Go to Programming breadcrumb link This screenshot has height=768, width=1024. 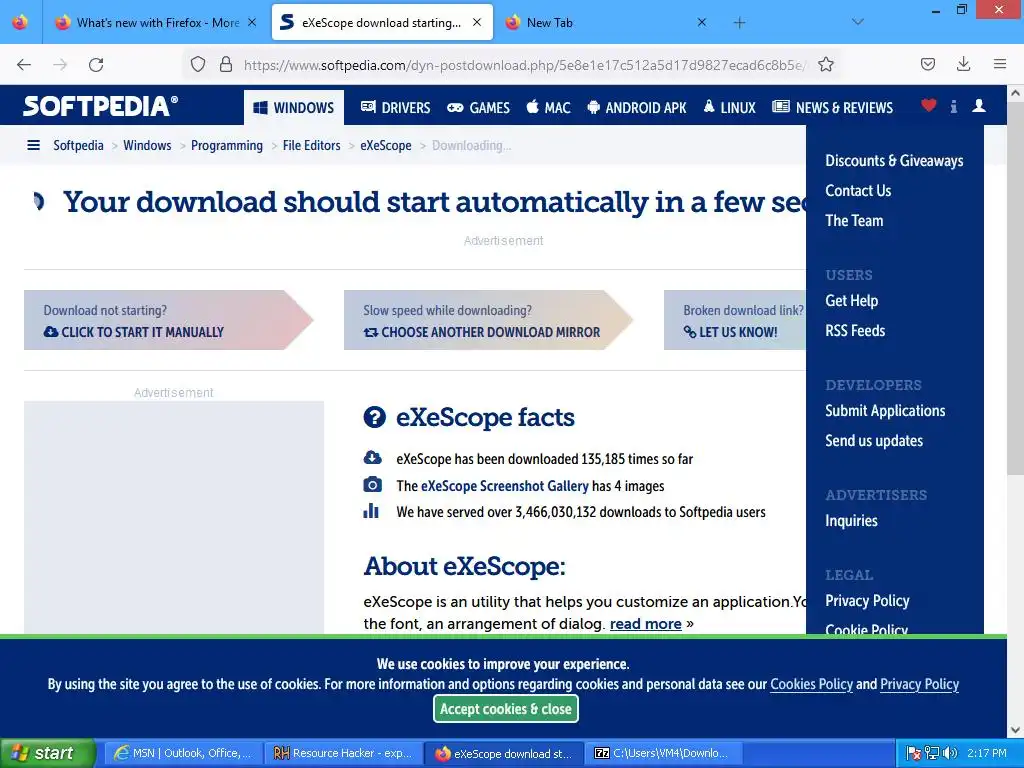tap(227, 145)
